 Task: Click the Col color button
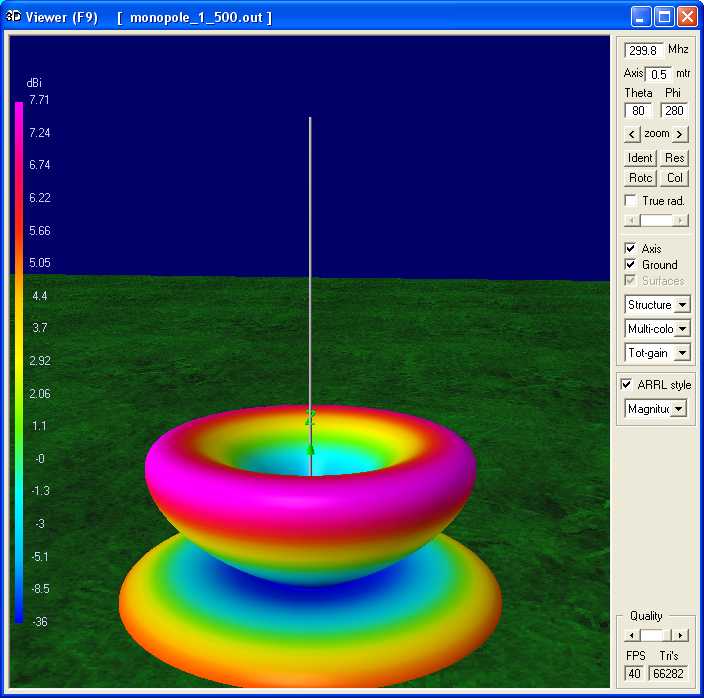[x=675, y=178]
